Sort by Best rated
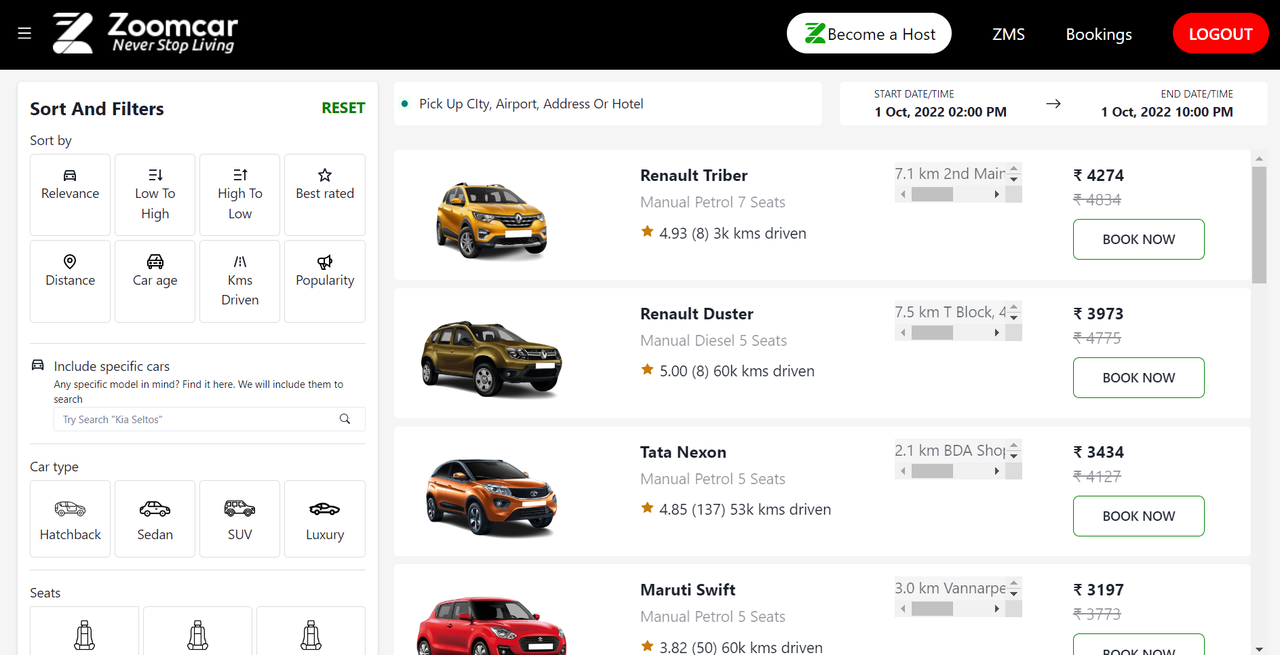The image size is (1280, 655). (x=325, y=194)
